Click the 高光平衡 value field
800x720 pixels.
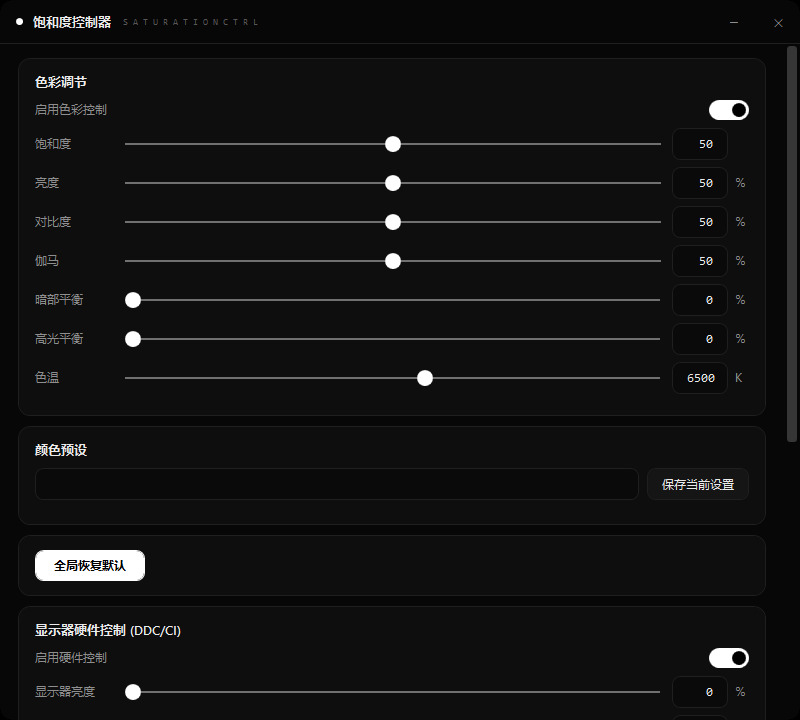click(x=700, y=339)
